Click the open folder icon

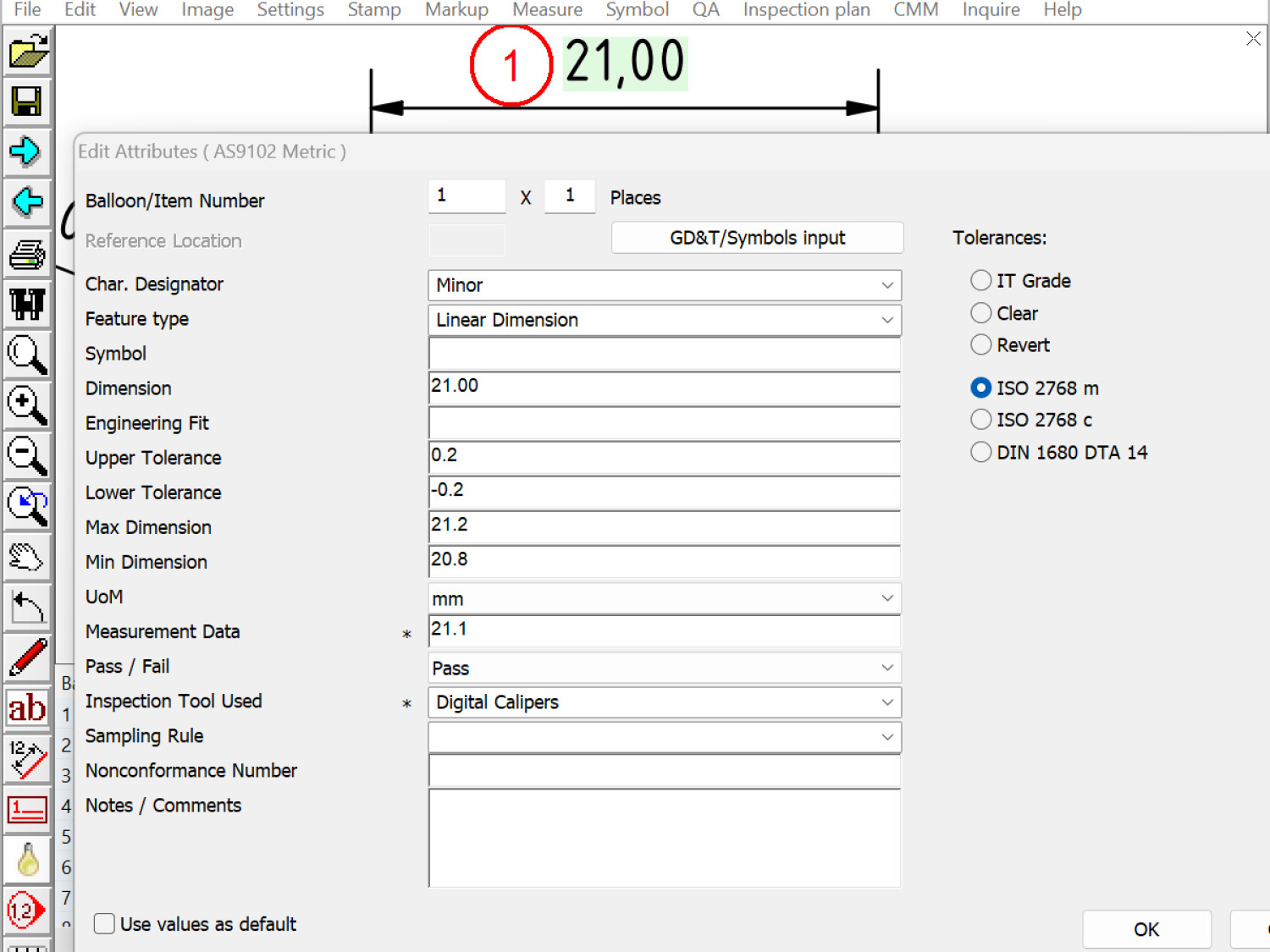coord(27,52)
